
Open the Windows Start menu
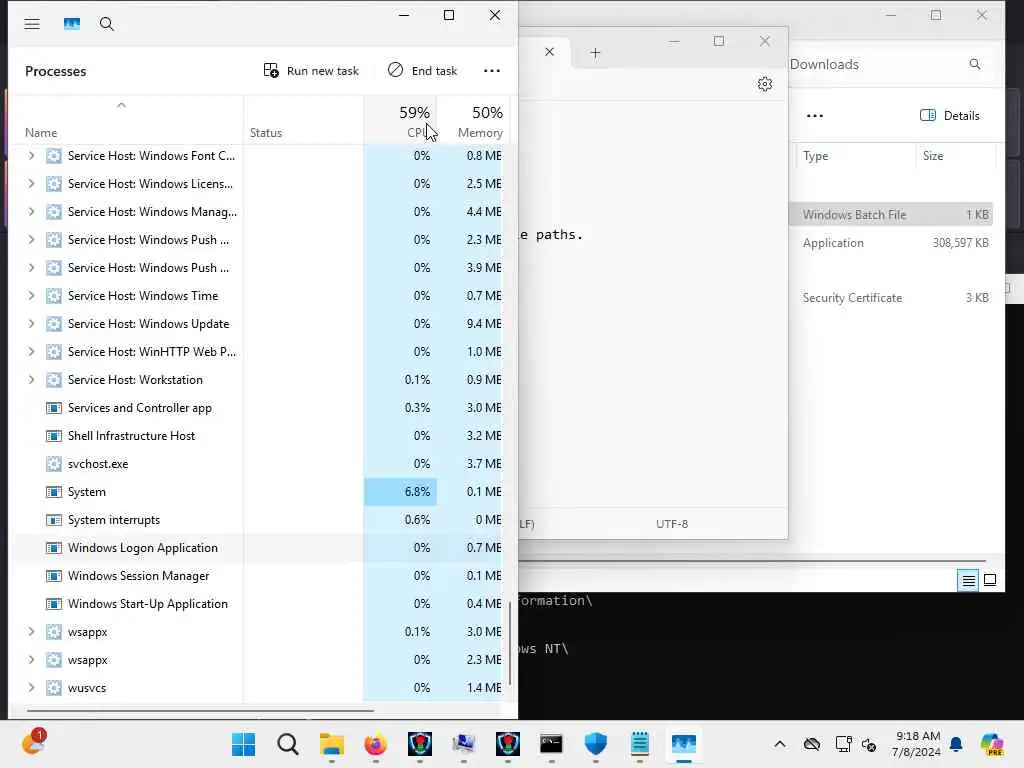point(244,744)
